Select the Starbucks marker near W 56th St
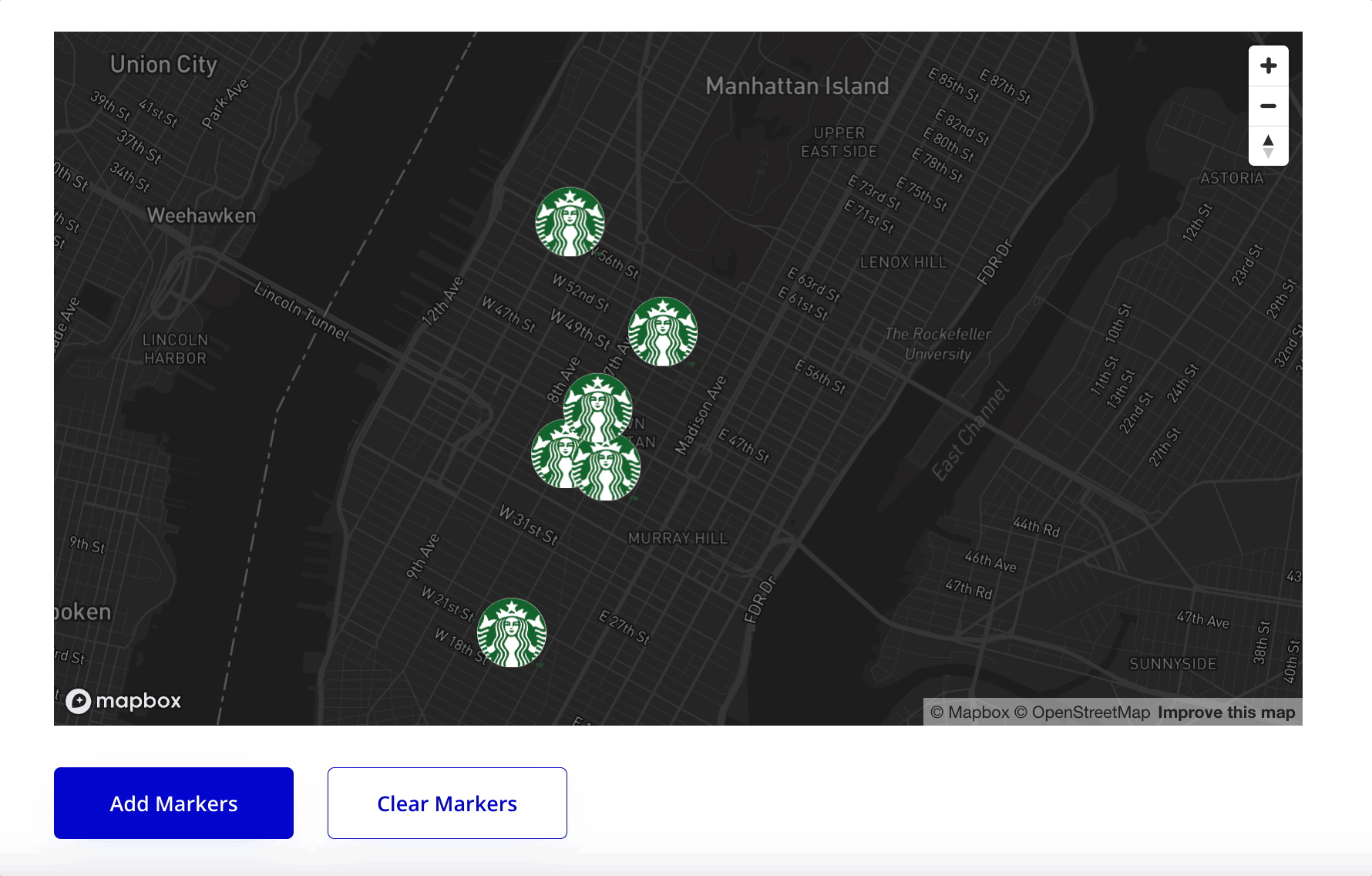 570,222
